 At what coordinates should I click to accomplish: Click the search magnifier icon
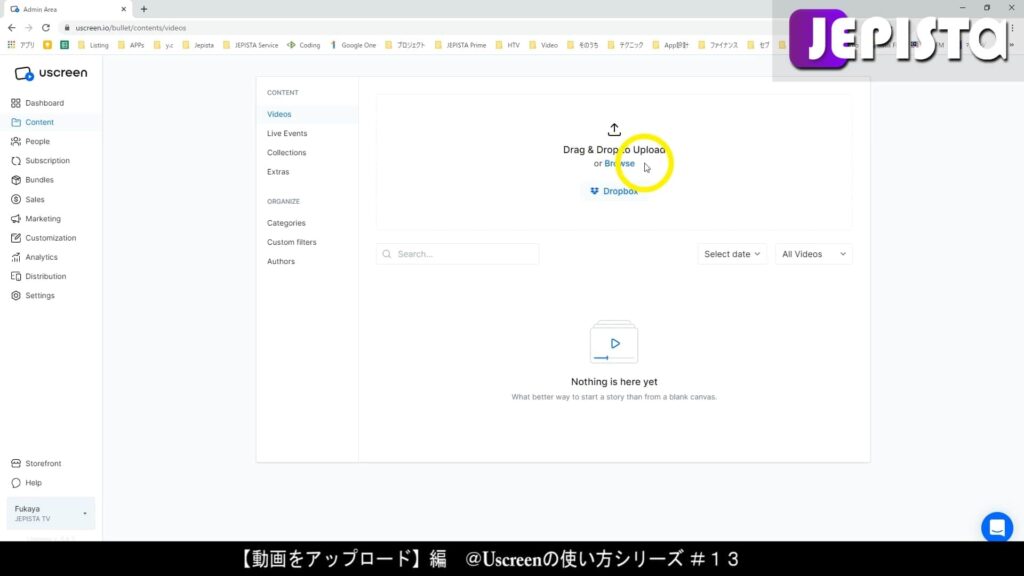coord(387,254)
